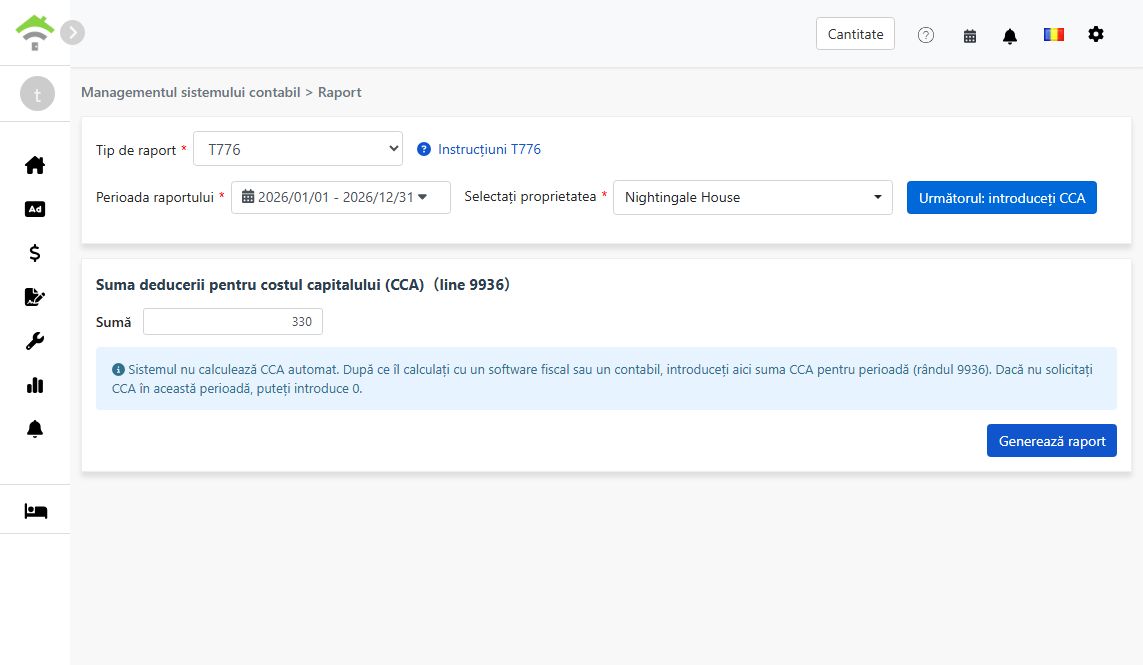Open the document signing sidebar icon
The height and width of the screenshot is (665, 1143).
point(35,297)
